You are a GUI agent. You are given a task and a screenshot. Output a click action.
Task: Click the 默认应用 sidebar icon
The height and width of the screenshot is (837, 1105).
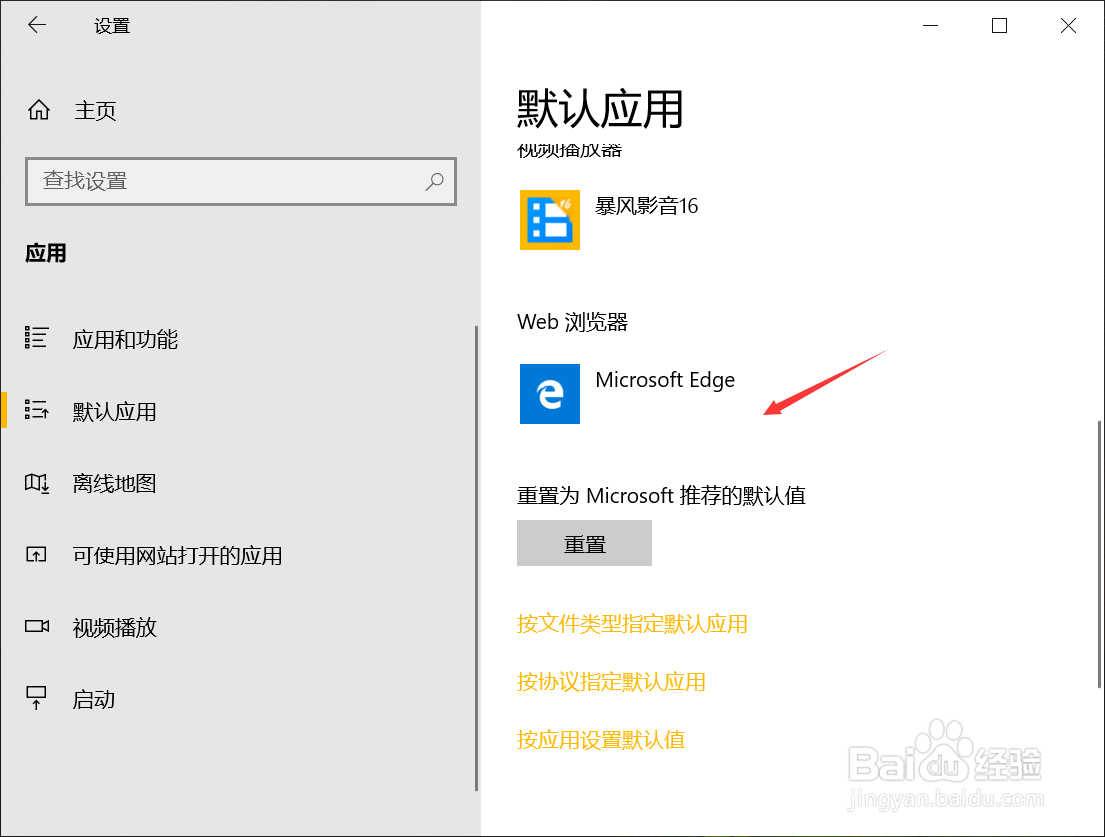[36, 410]
